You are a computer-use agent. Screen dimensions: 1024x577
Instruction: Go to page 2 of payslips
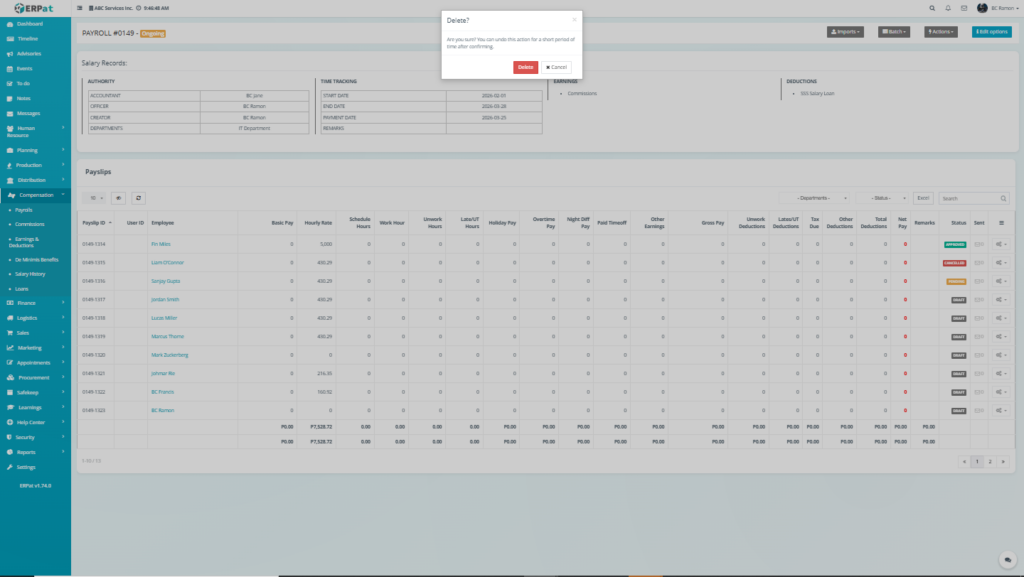[x=990, y=462]
